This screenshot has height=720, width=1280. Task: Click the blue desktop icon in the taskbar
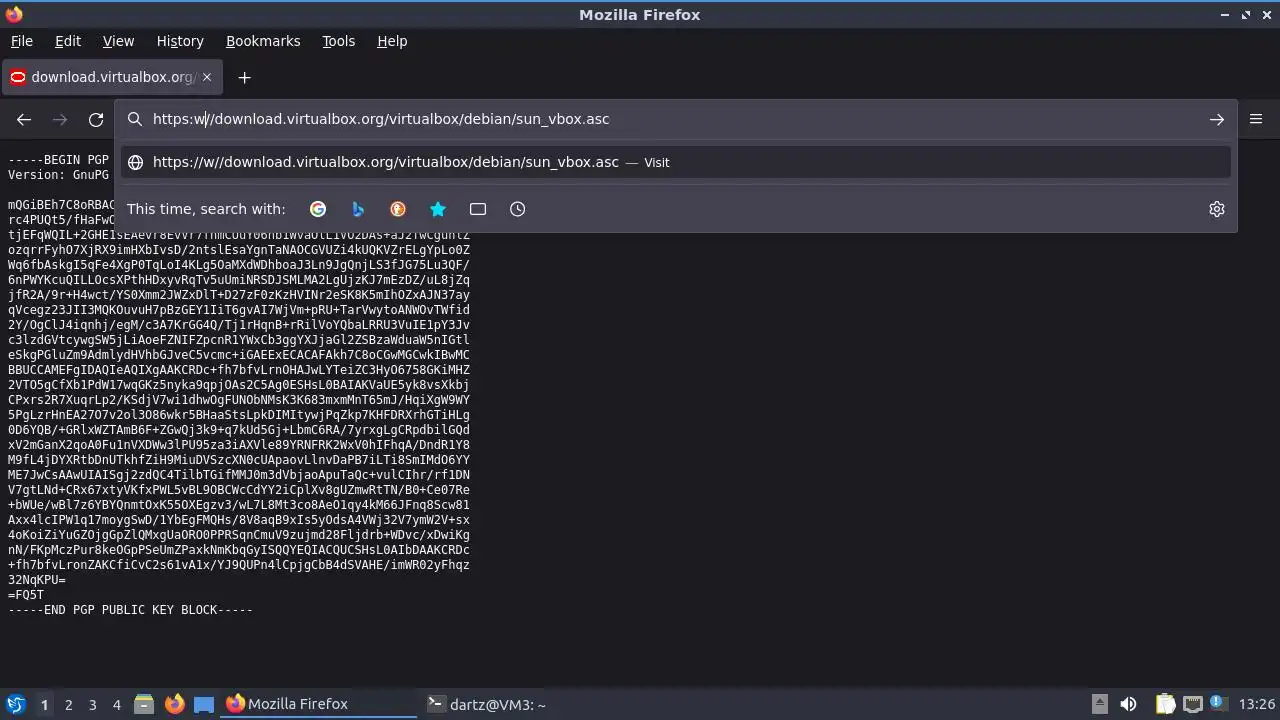coord(204,704)
